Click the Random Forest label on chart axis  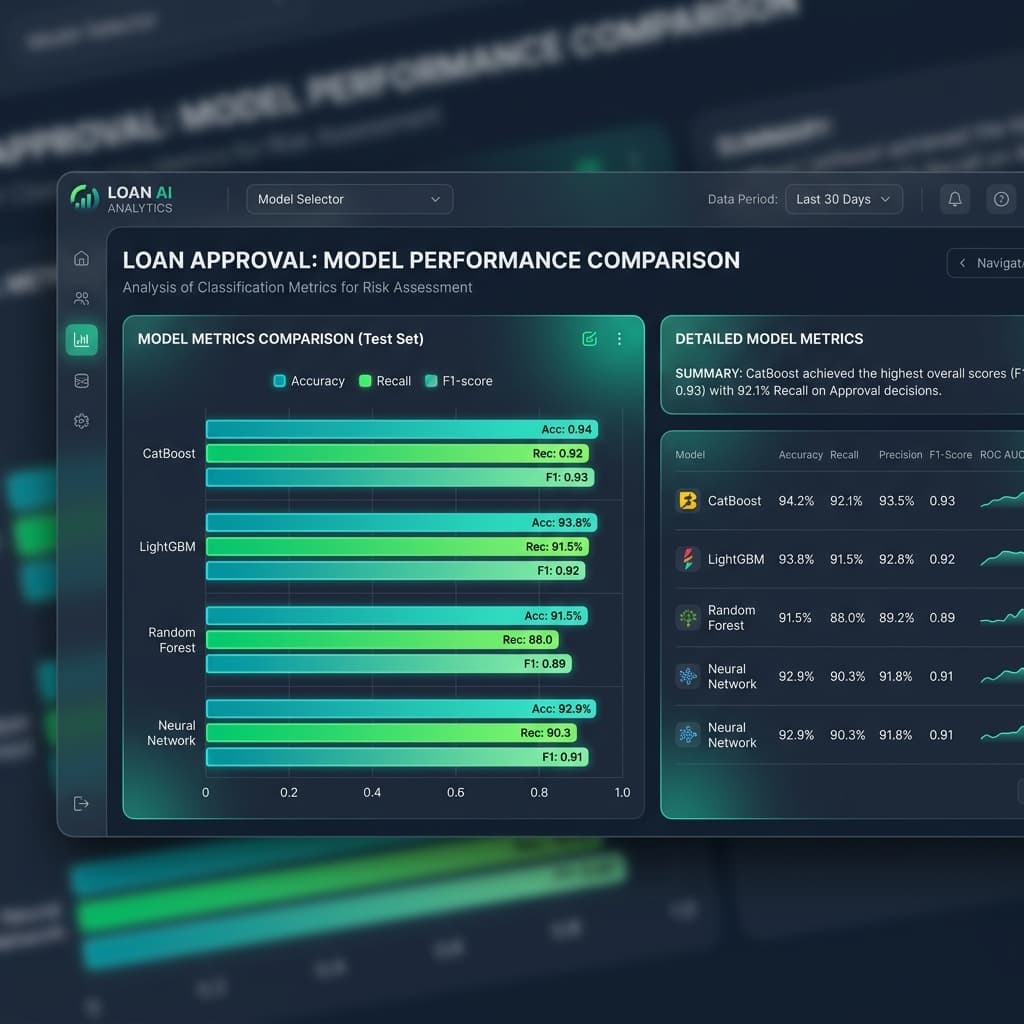(172, 640)
